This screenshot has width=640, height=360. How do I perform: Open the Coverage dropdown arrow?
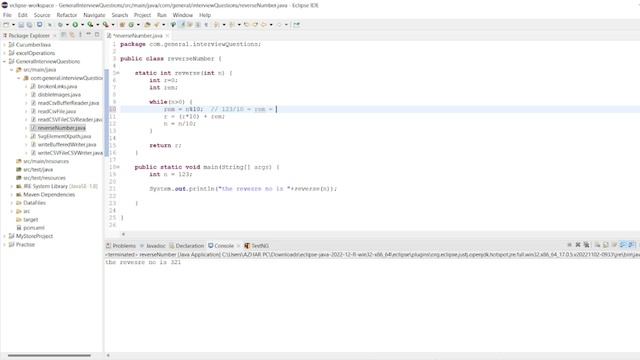(97, 24)
